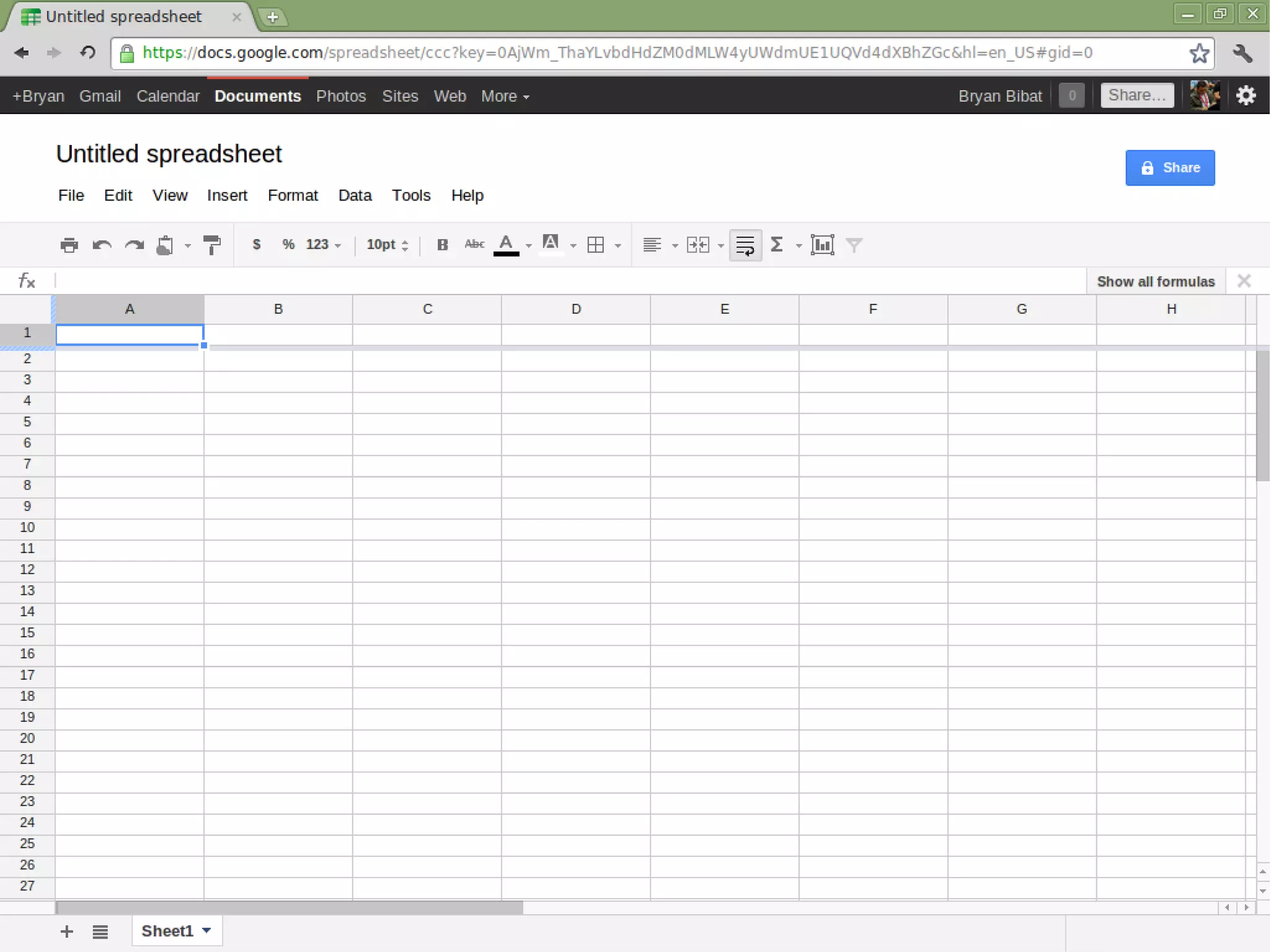
Task: Insert a chart using chart icon
Action: coord(822,245)
